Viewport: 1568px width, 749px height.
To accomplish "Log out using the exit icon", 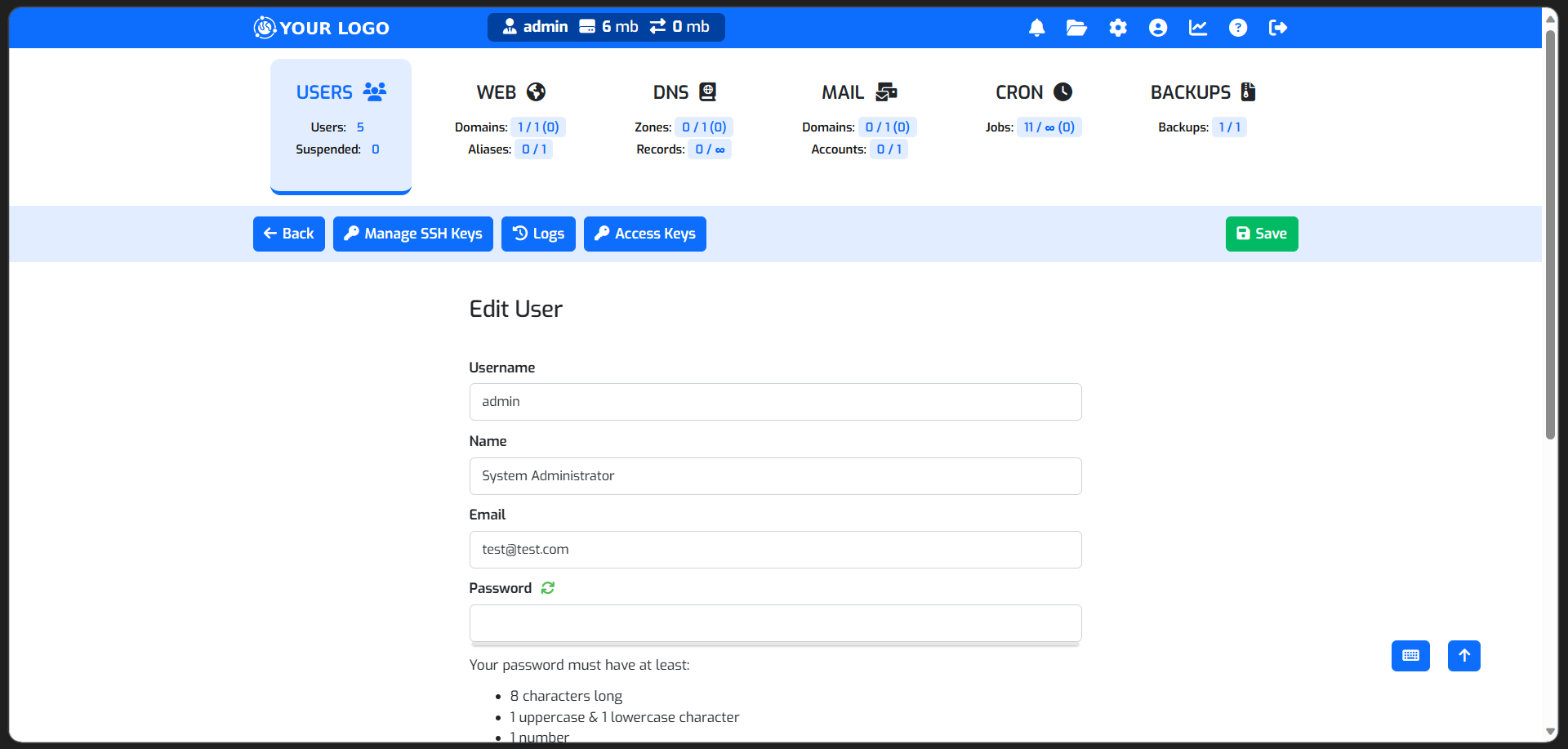I will 1278,27.
